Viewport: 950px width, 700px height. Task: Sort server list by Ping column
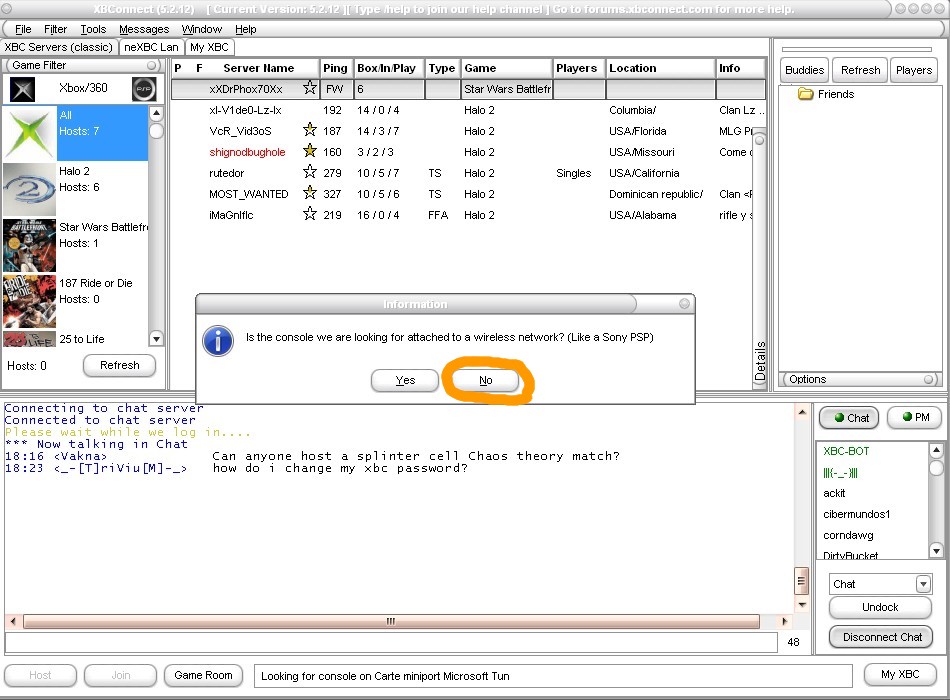[335, 68]
